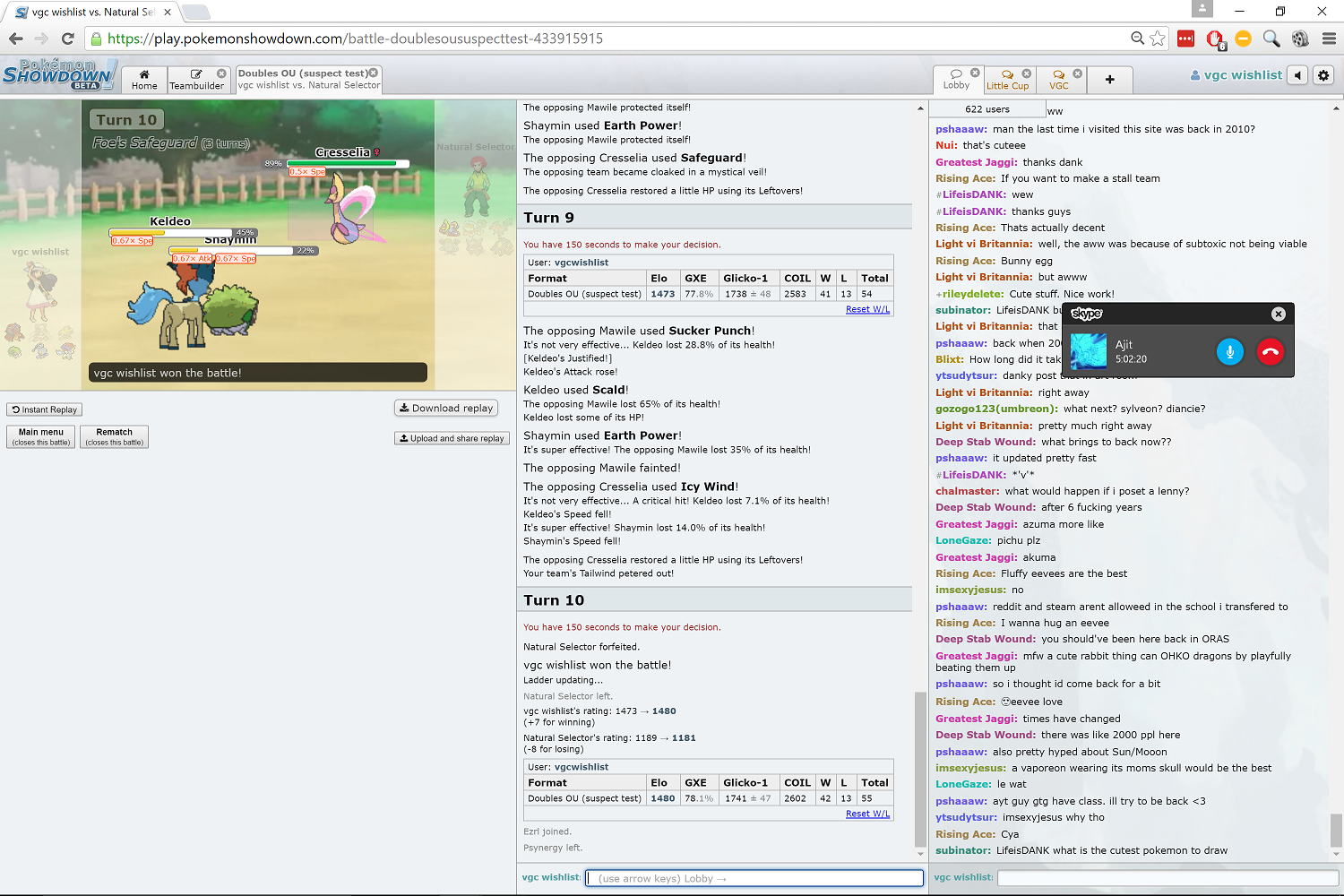
Task: Click the opponent trainer Natural Selector sprite
Action: (x=478, y=185)
